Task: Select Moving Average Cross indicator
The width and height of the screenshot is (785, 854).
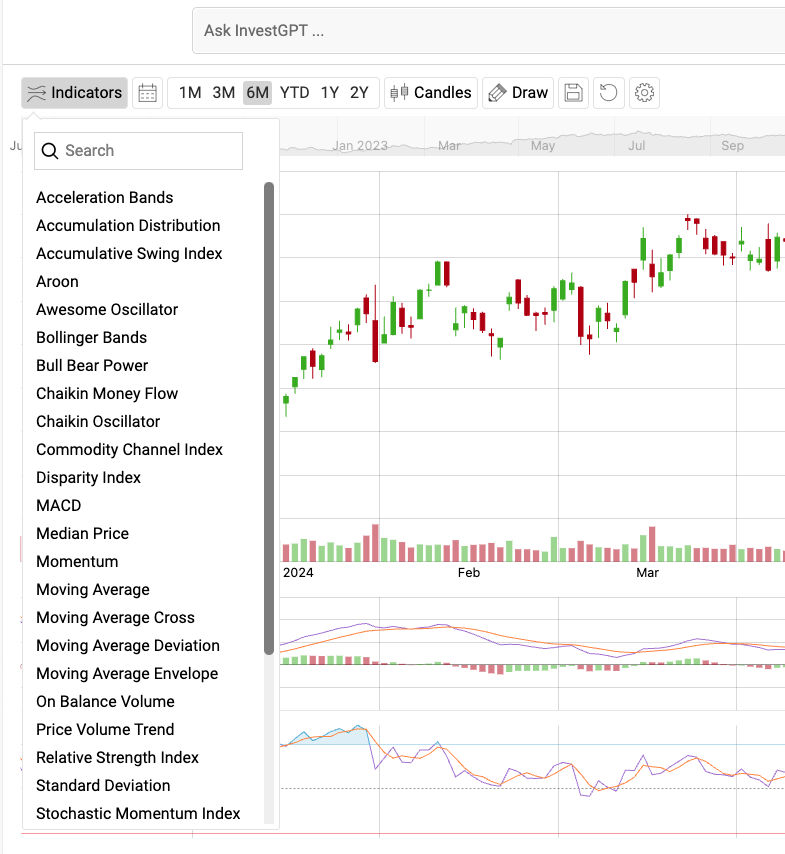Action: coord(115,618)
